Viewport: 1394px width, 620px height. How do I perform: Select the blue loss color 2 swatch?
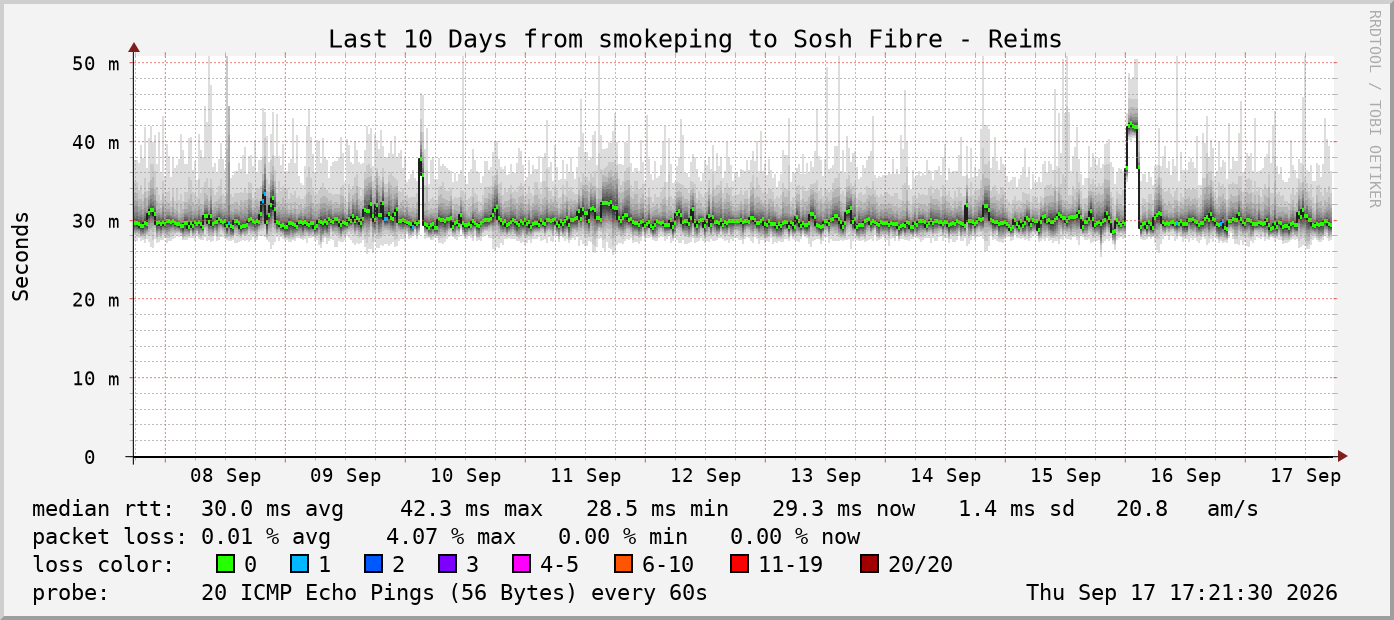coord(373,564)
